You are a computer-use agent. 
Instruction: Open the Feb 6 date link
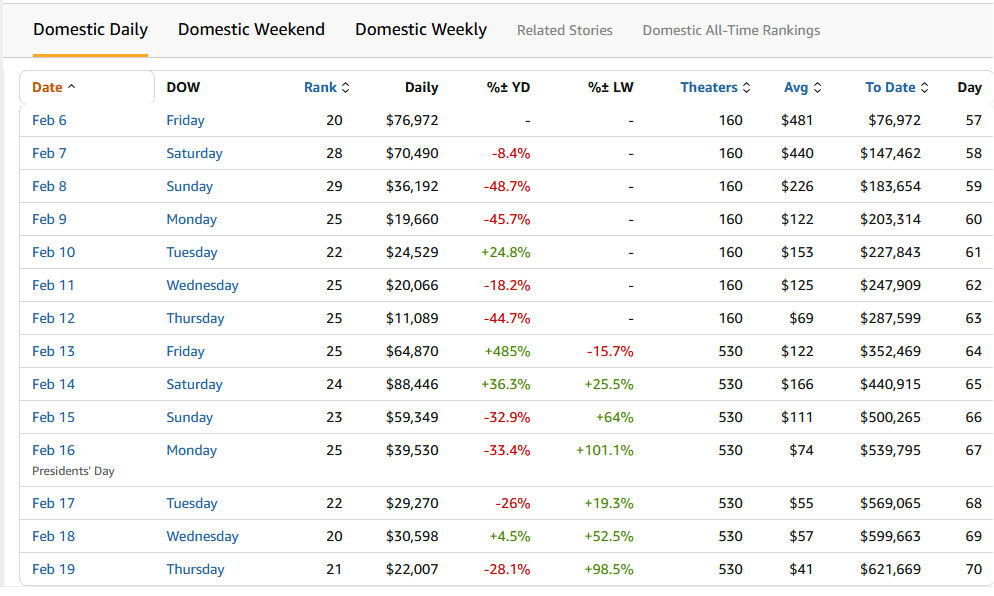point(49,120)
